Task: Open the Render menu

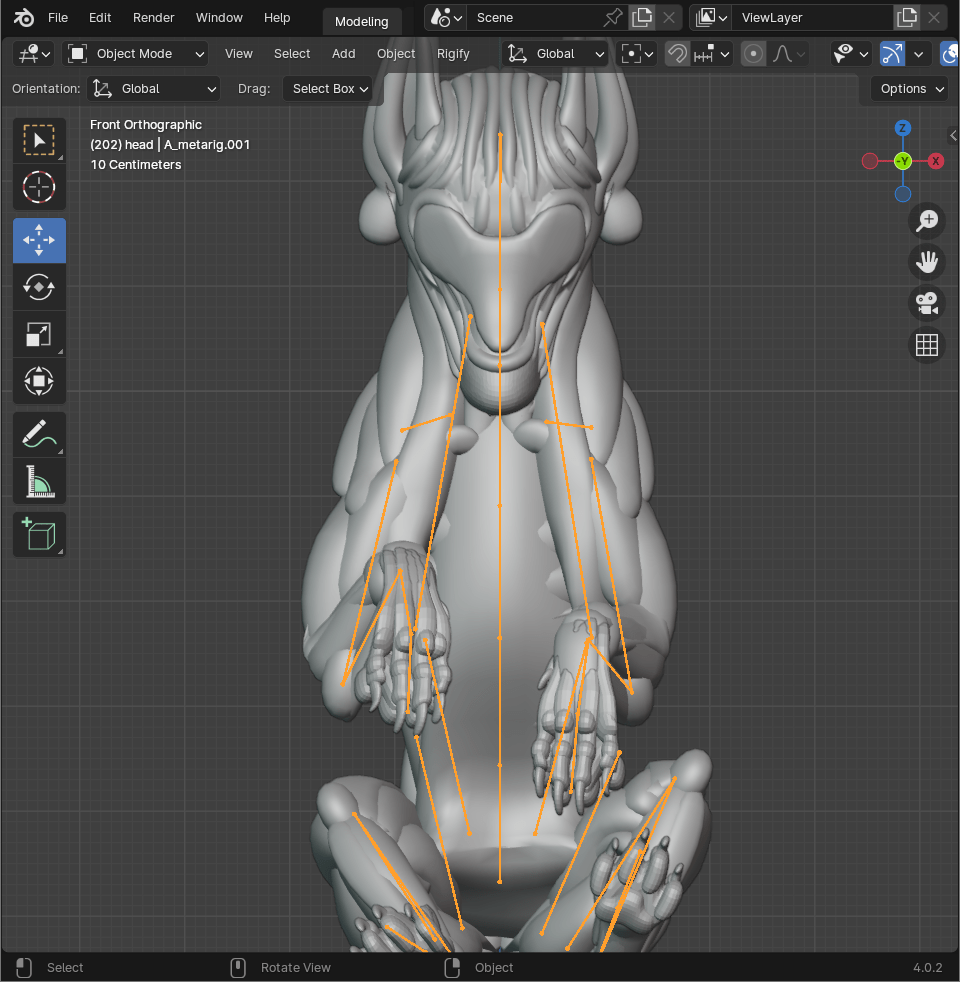Action: tap(153, 18)
